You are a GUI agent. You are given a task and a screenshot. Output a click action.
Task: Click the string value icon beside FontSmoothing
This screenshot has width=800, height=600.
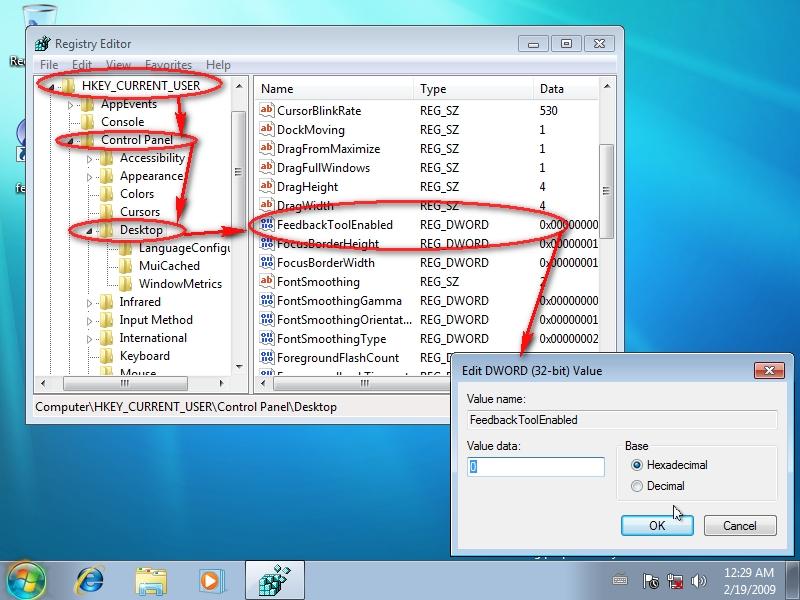[266, 282]
